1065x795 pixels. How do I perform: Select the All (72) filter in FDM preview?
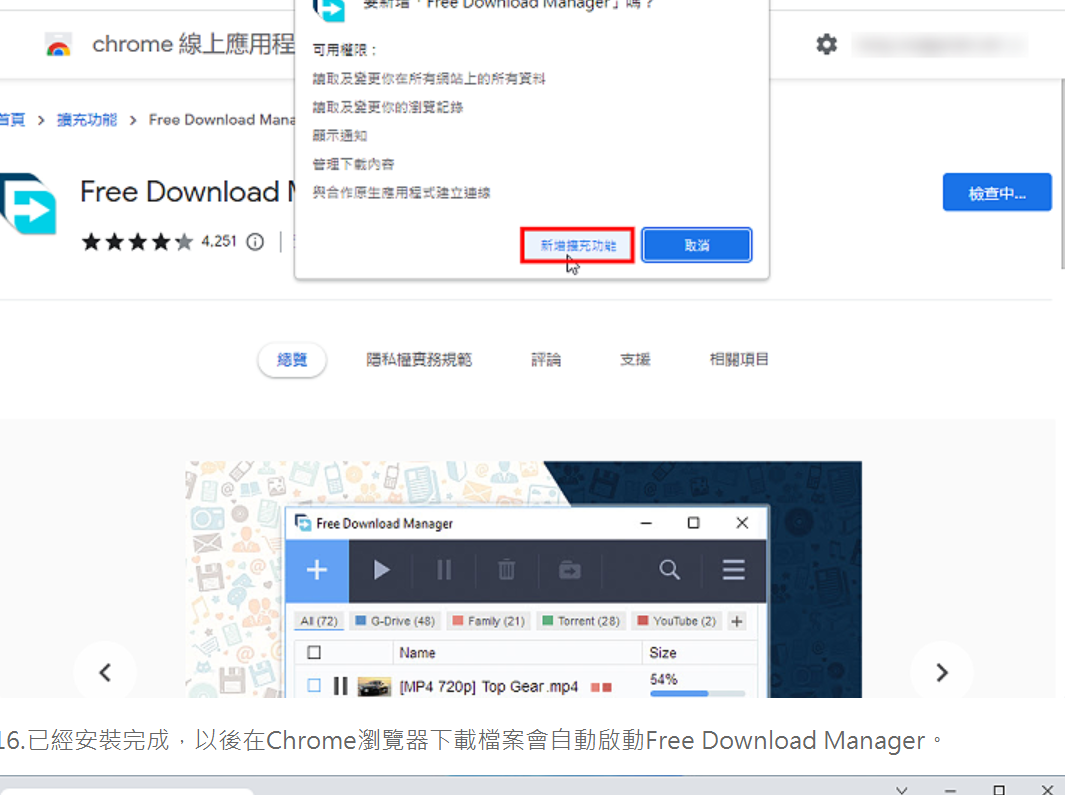[x=319, y=621]
